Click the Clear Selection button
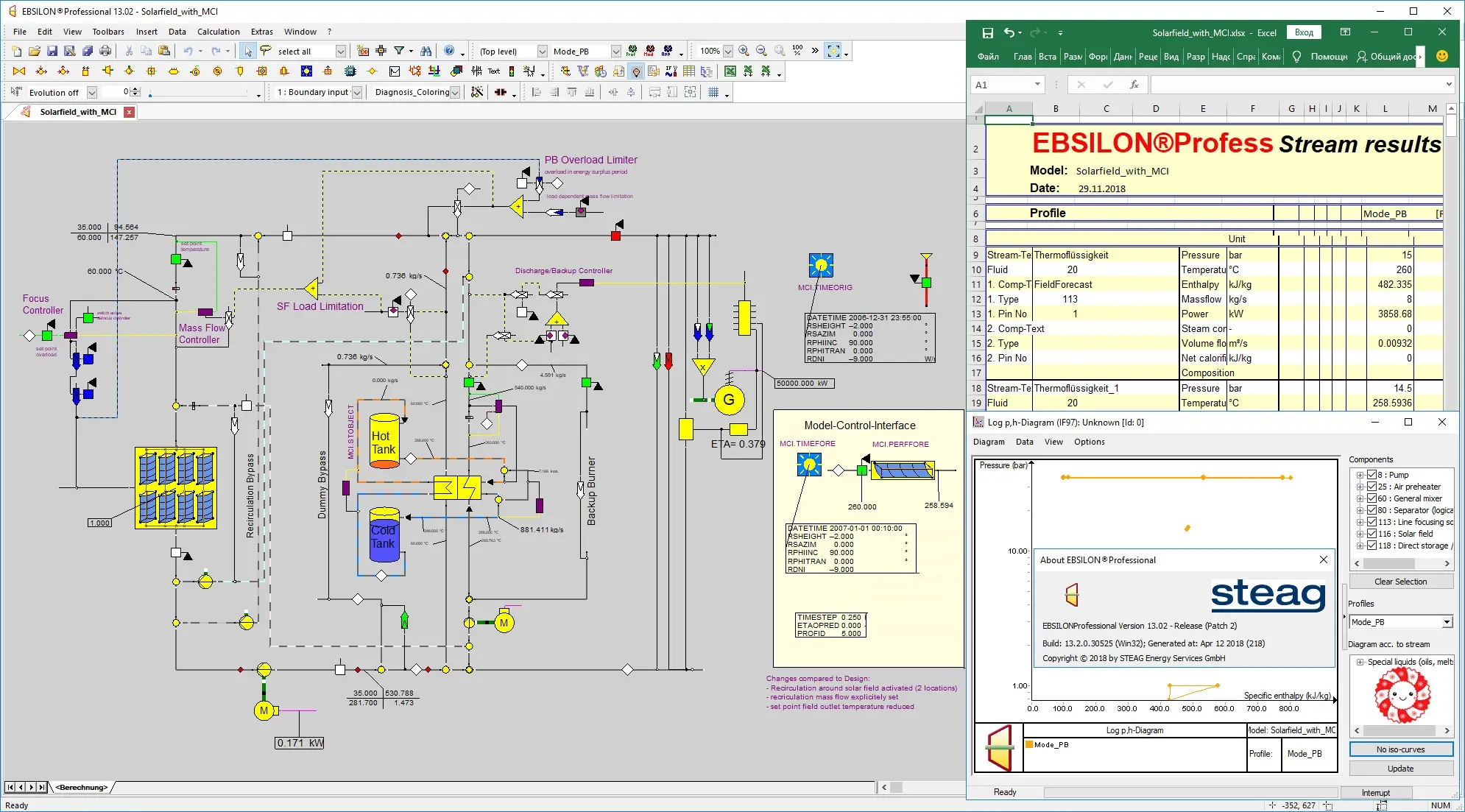 (1400, 582)
